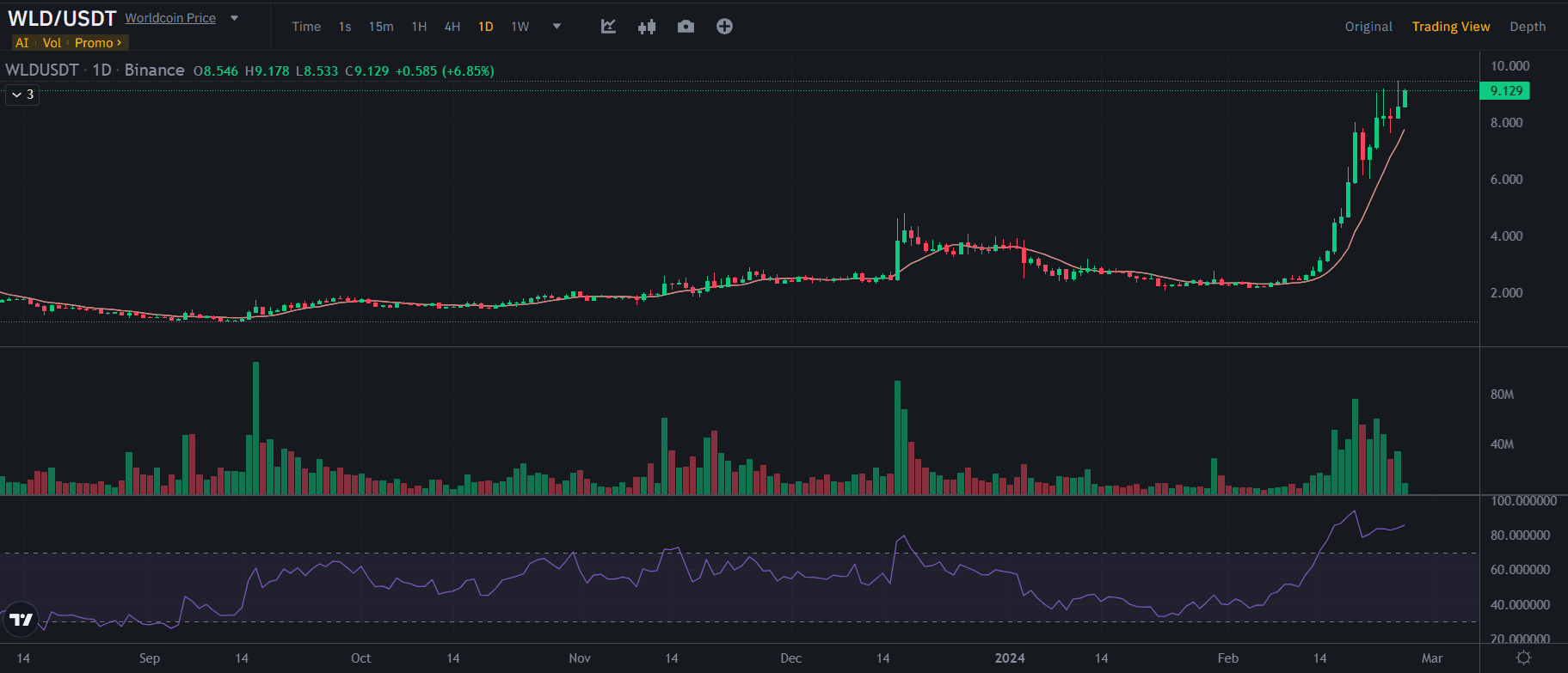Click the candlestick chart style icon
The image size is (1568, 673).
point(647,27)
